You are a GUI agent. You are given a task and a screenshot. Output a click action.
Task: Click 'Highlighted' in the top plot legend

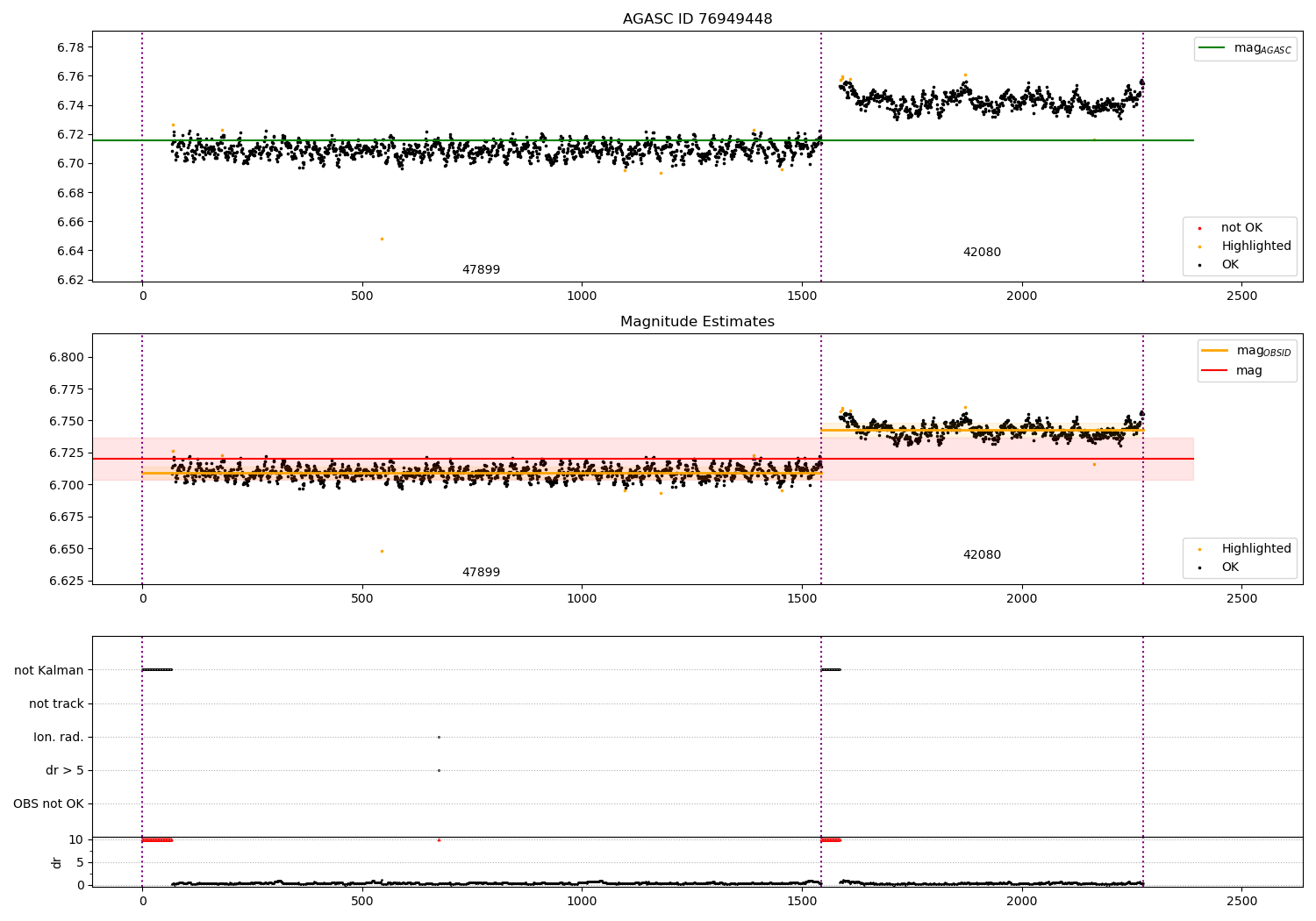point(1256,246)
